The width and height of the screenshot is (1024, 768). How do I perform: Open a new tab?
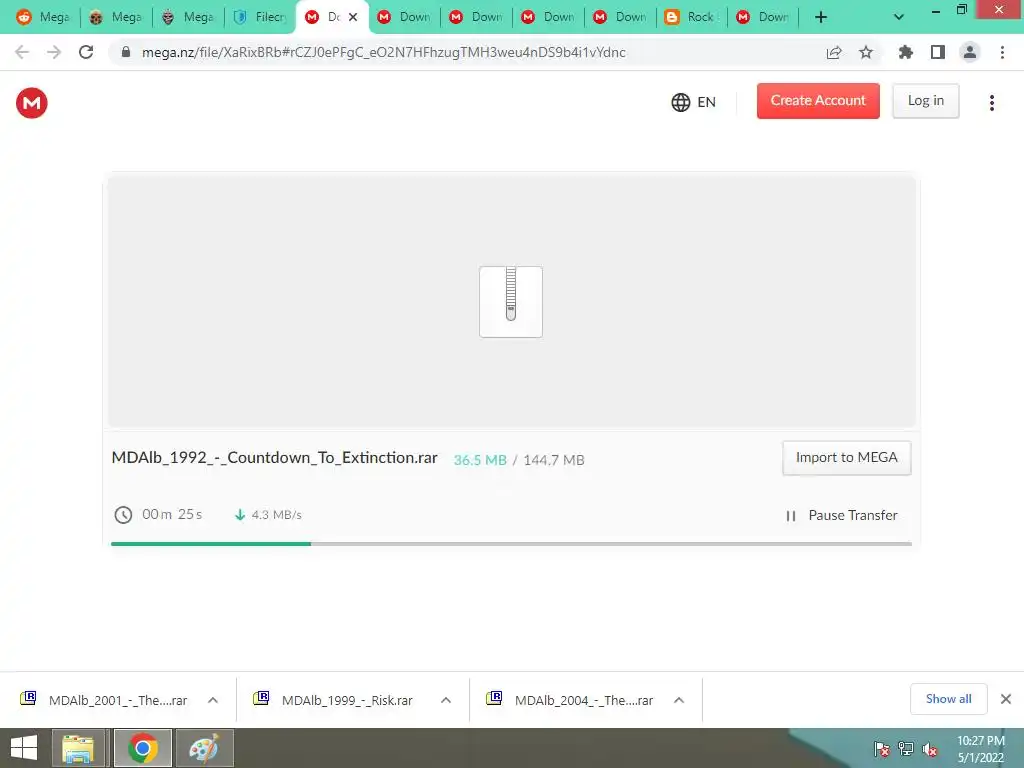tap(821, 18)
